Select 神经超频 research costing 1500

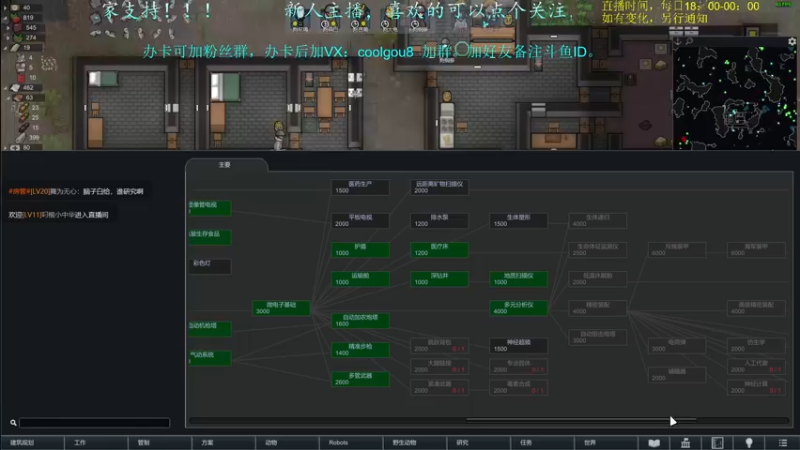(x=518, y=345)
